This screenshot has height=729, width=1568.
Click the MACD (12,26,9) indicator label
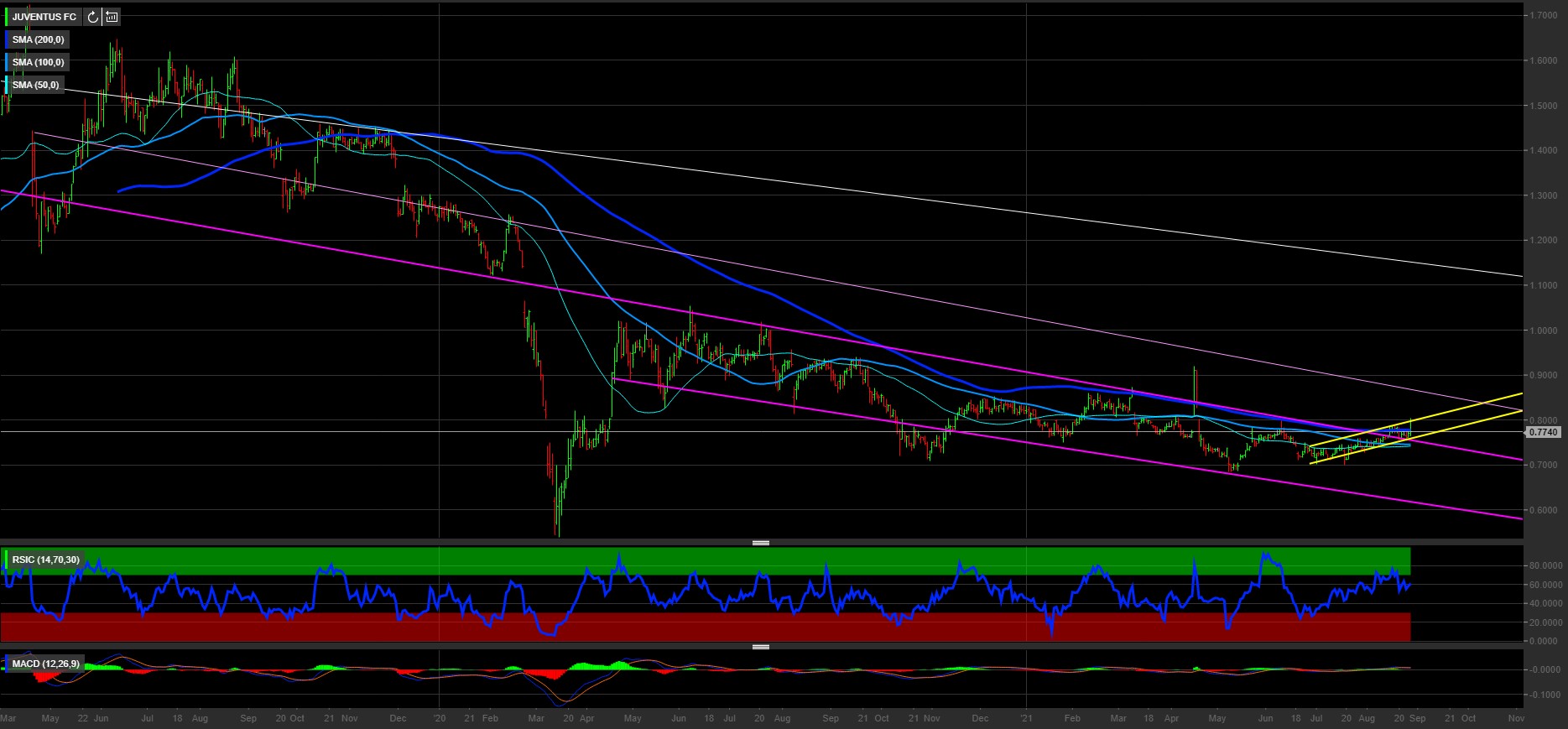[x=46, y=664]
